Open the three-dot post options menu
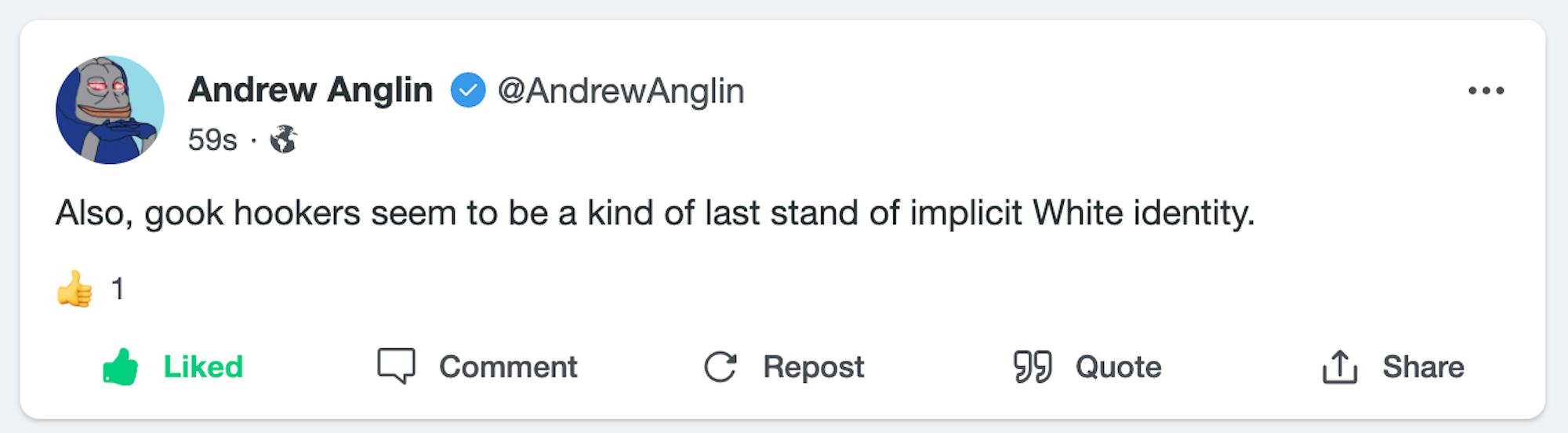 (x=1486, y=91)
